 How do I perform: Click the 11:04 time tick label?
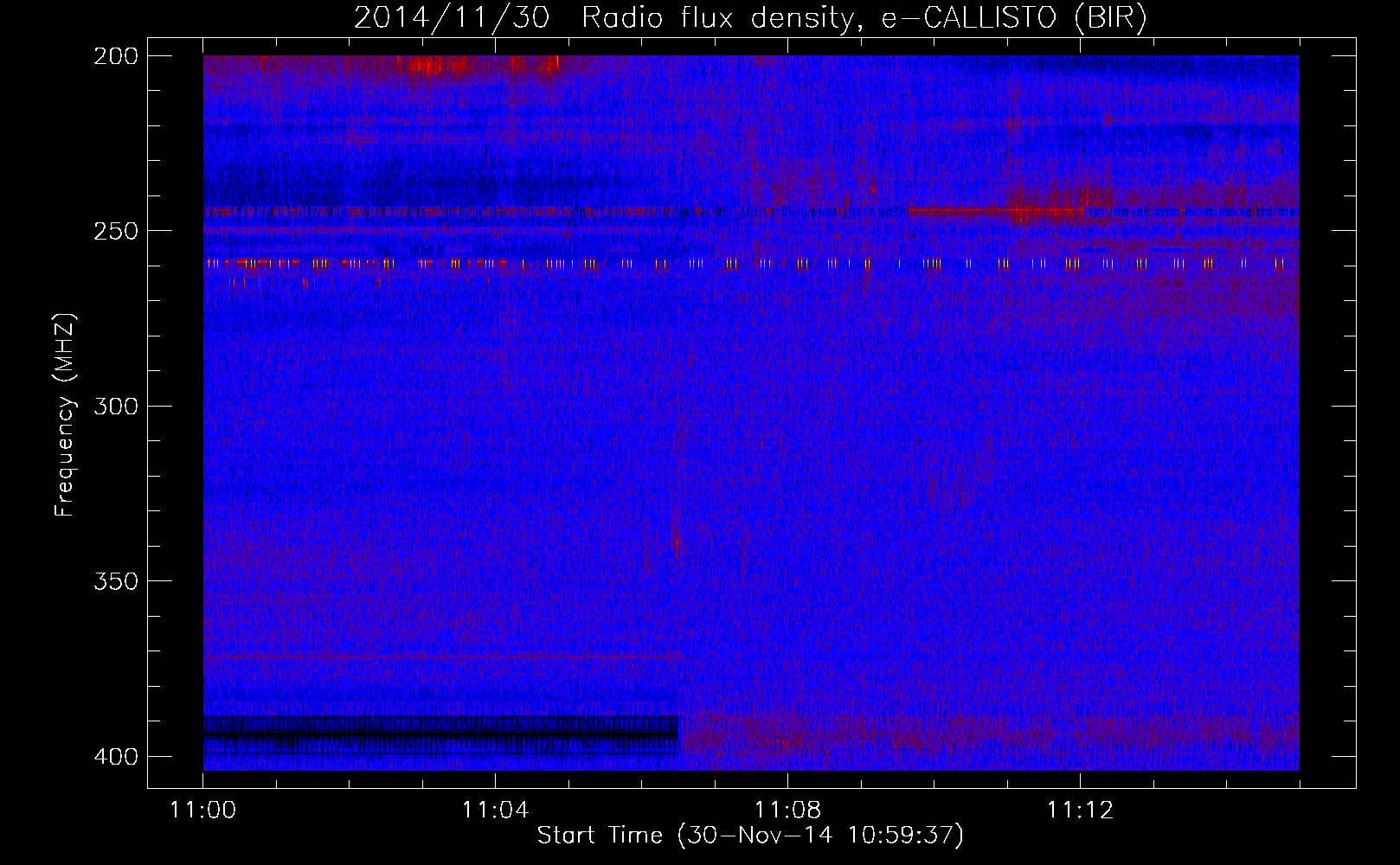(495, 811)
